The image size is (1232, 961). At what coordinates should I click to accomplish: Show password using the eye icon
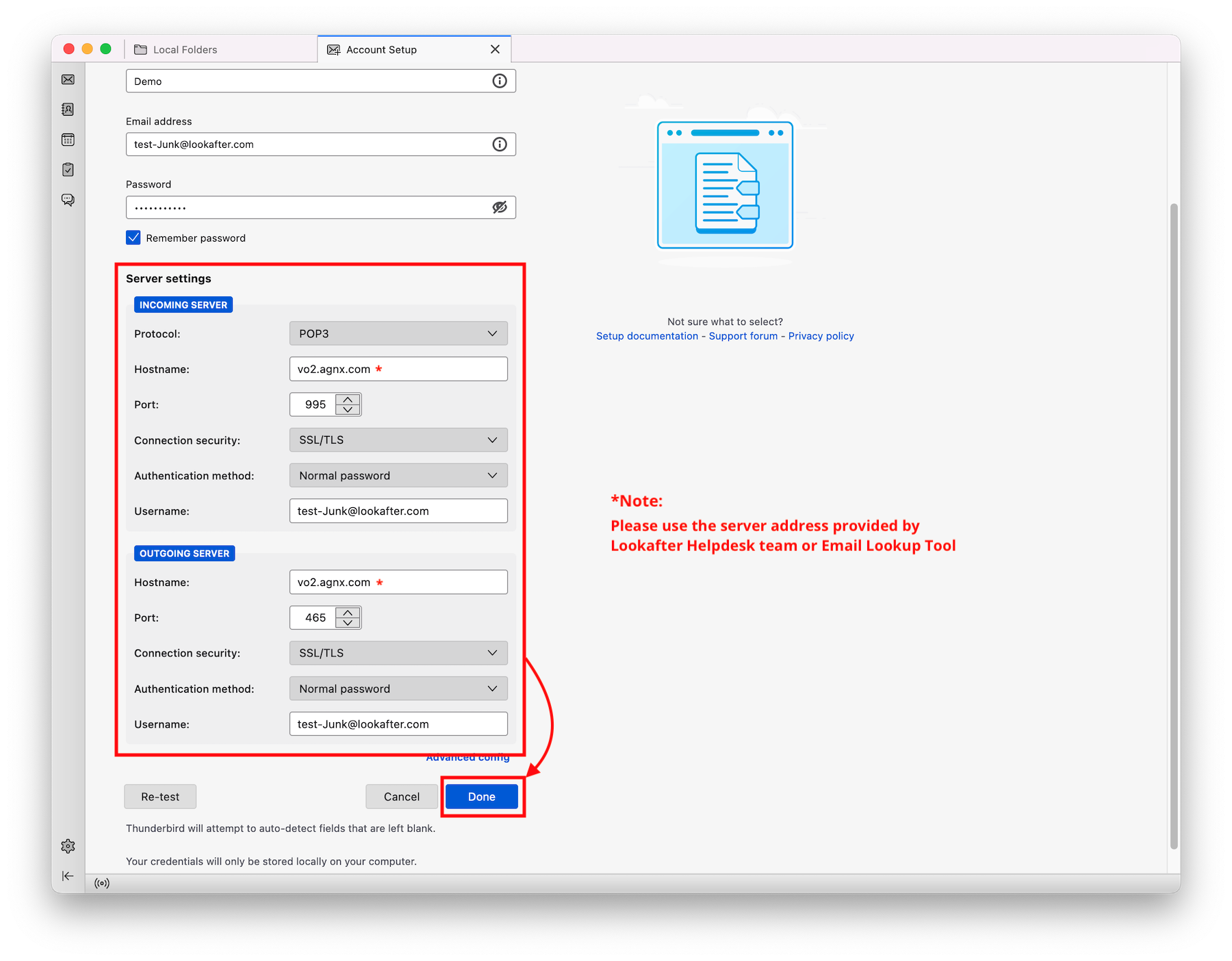[x=500, y=207]
